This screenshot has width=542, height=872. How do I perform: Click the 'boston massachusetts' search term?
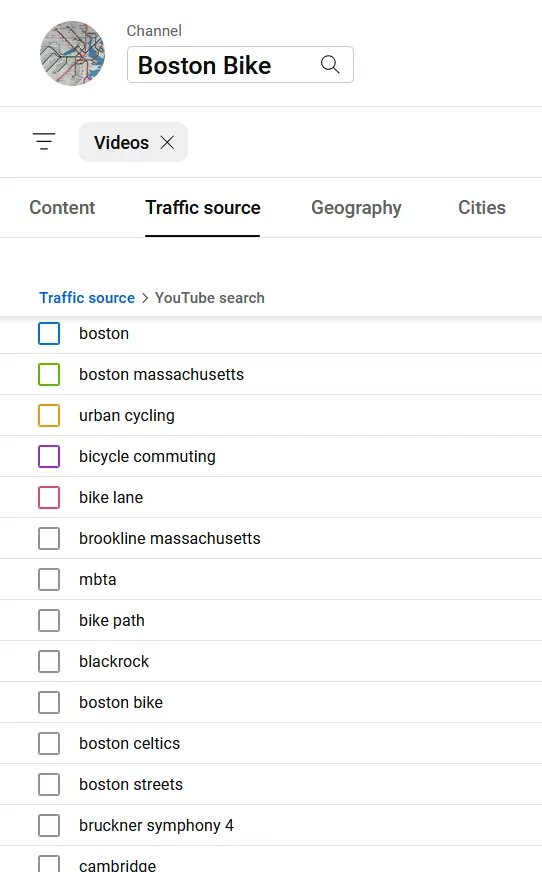tap(161, 374)
